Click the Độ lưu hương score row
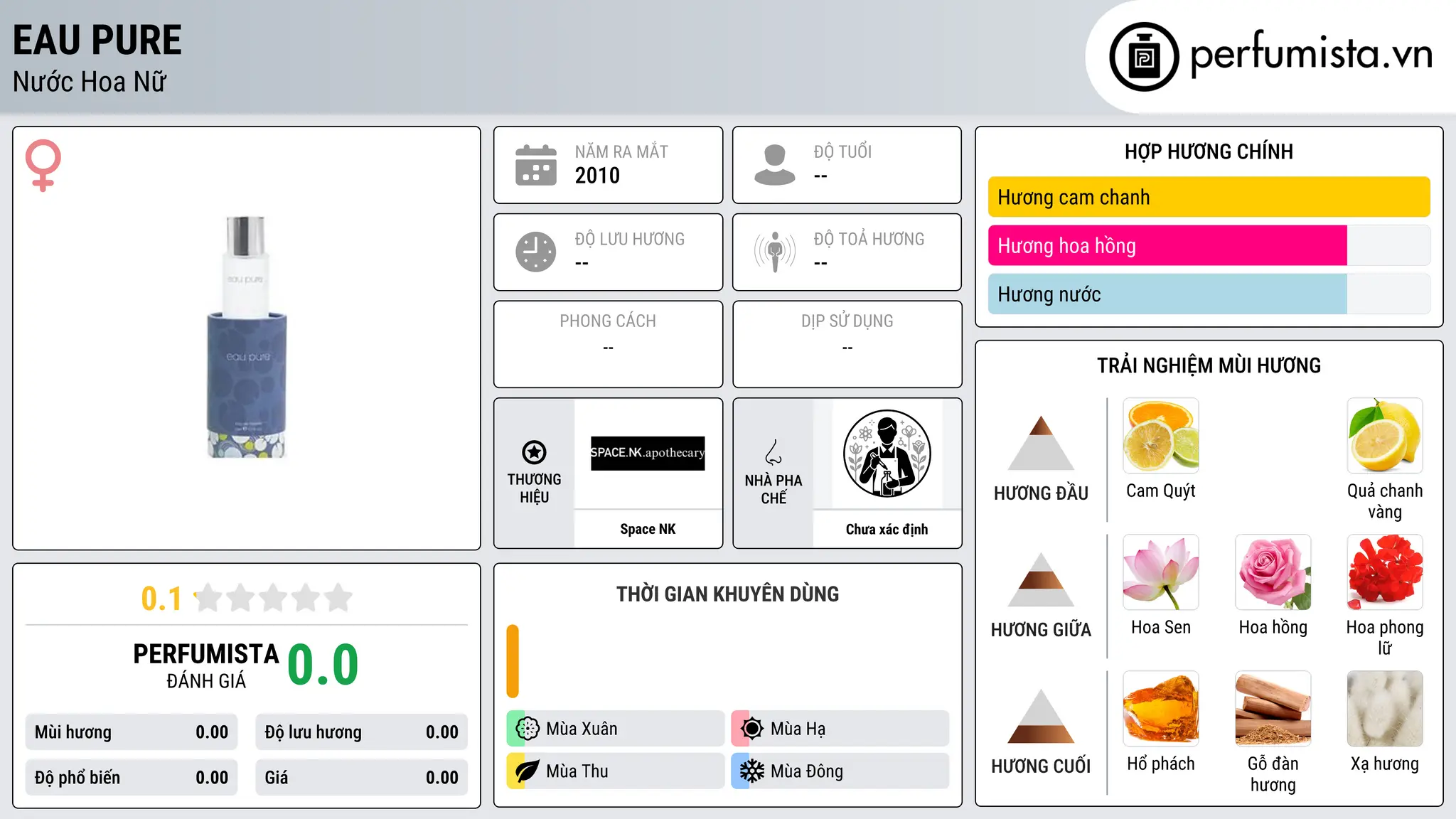Image resolution: width=1456 pixels, height=819 pixels. point(362,732)
